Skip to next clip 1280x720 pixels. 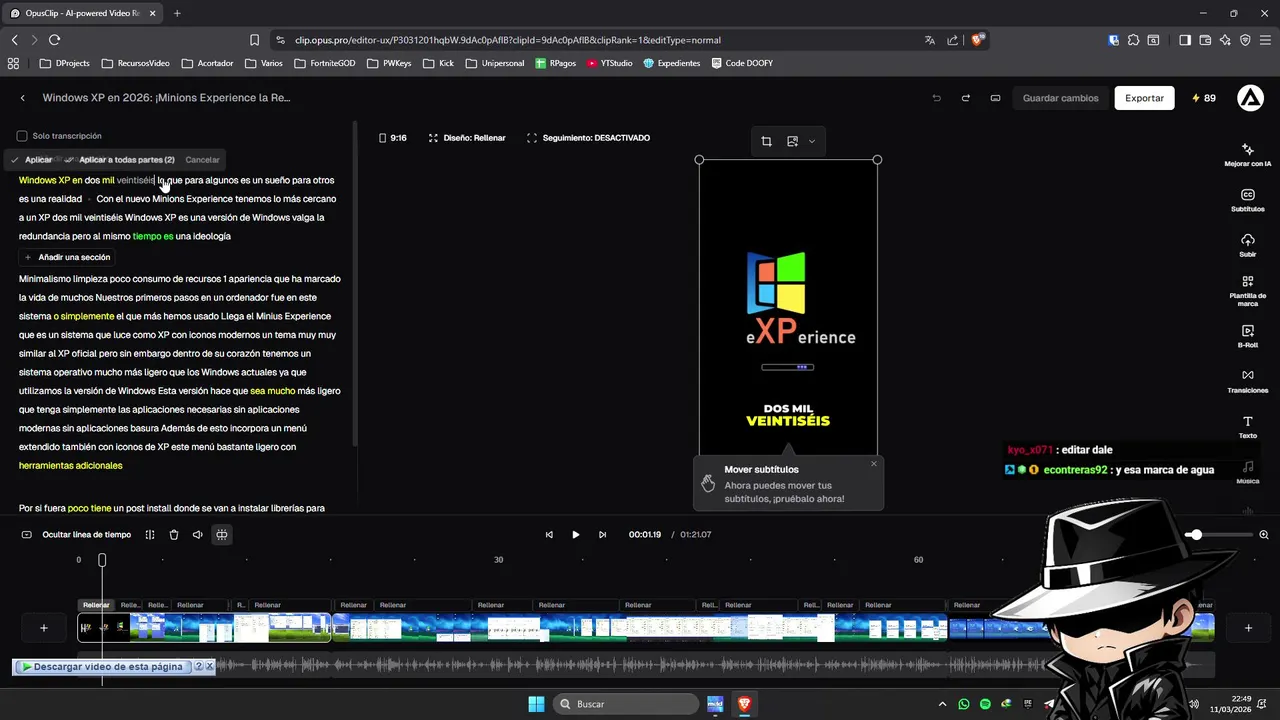coord(602,535)
